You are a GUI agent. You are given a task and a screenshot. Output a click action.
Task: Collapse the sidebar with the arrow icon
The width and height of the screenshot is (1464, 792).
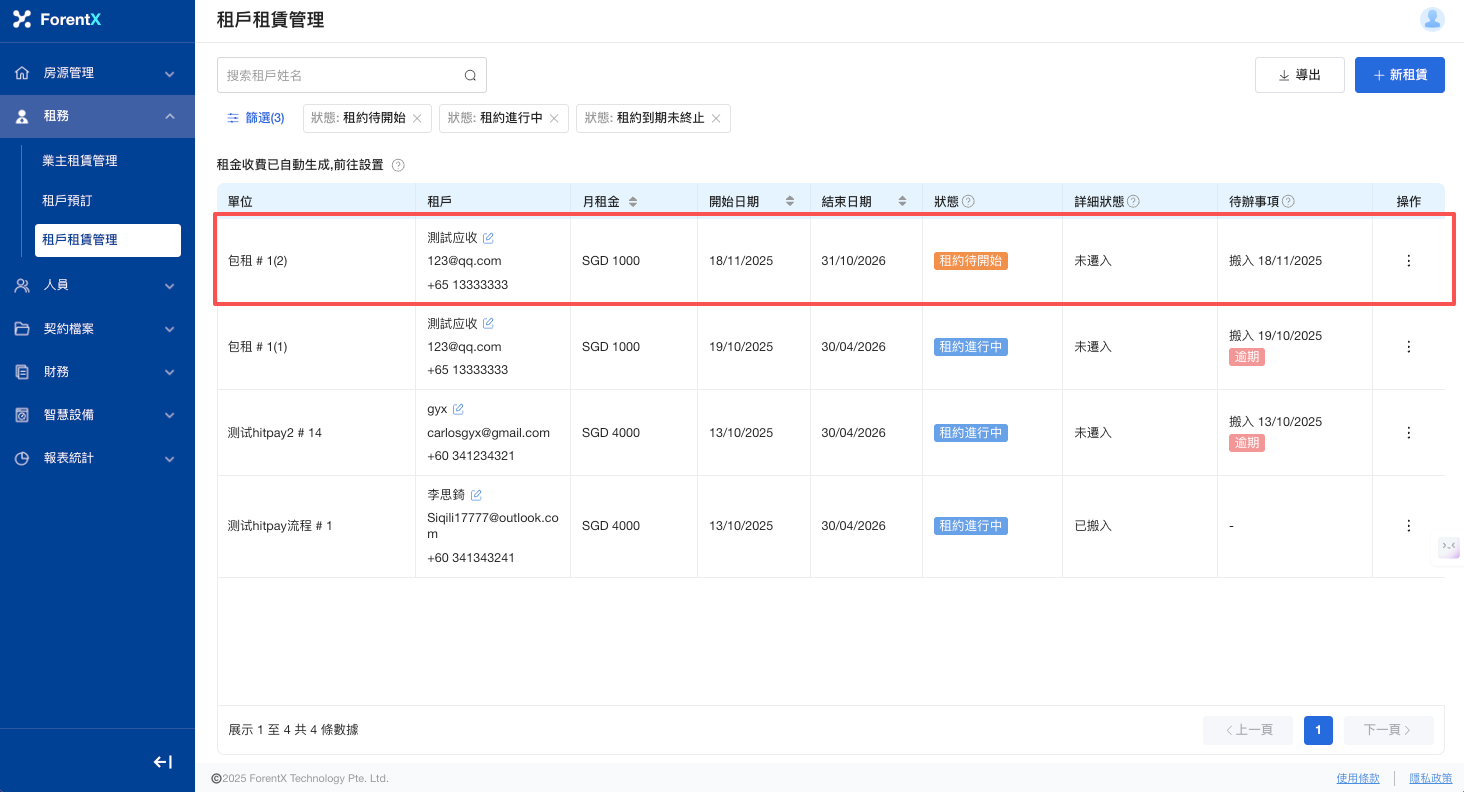point(162,762)
